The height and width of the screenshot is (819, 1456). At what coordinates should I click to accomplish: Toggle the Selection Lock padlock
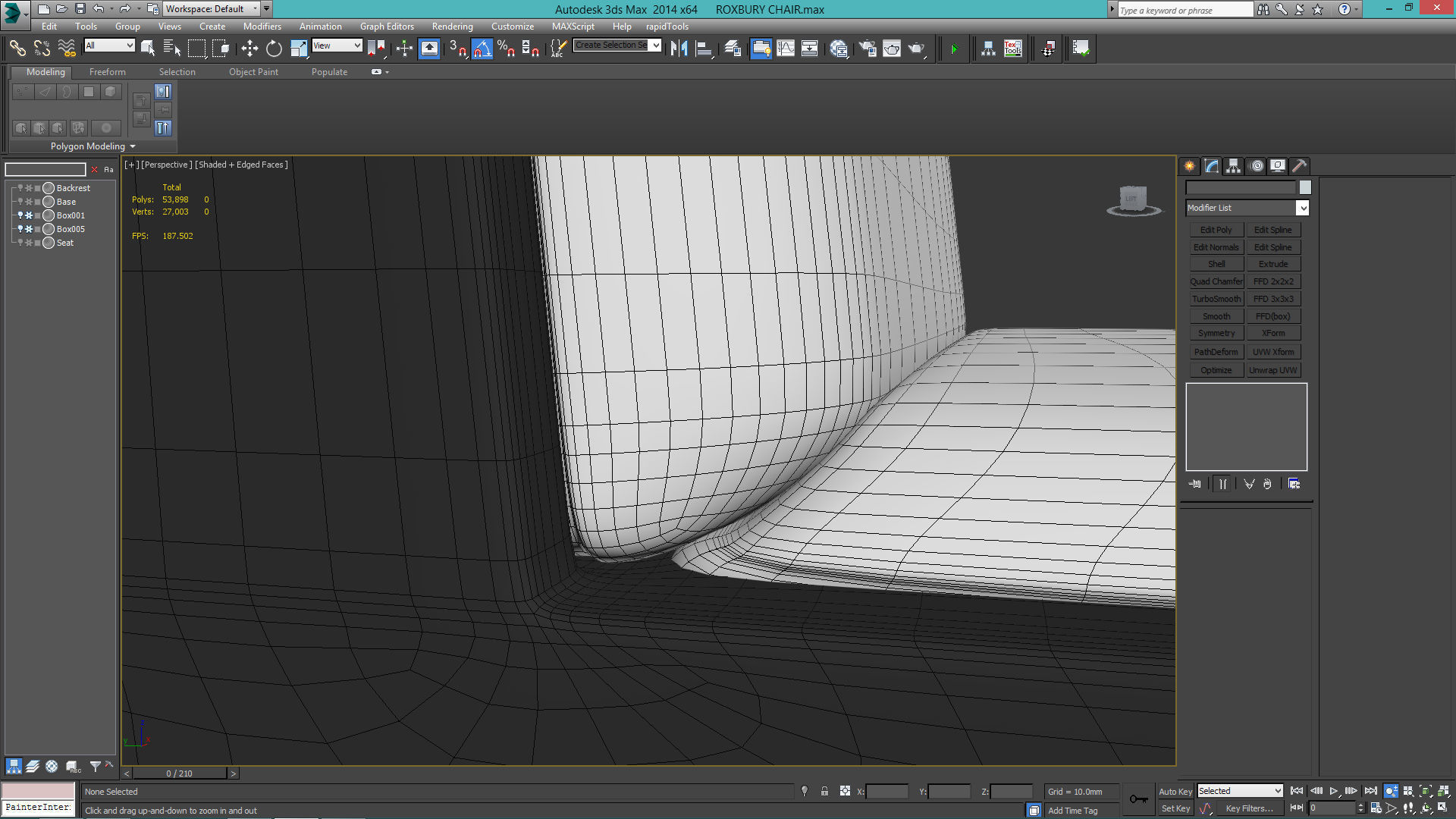point(824,792)
